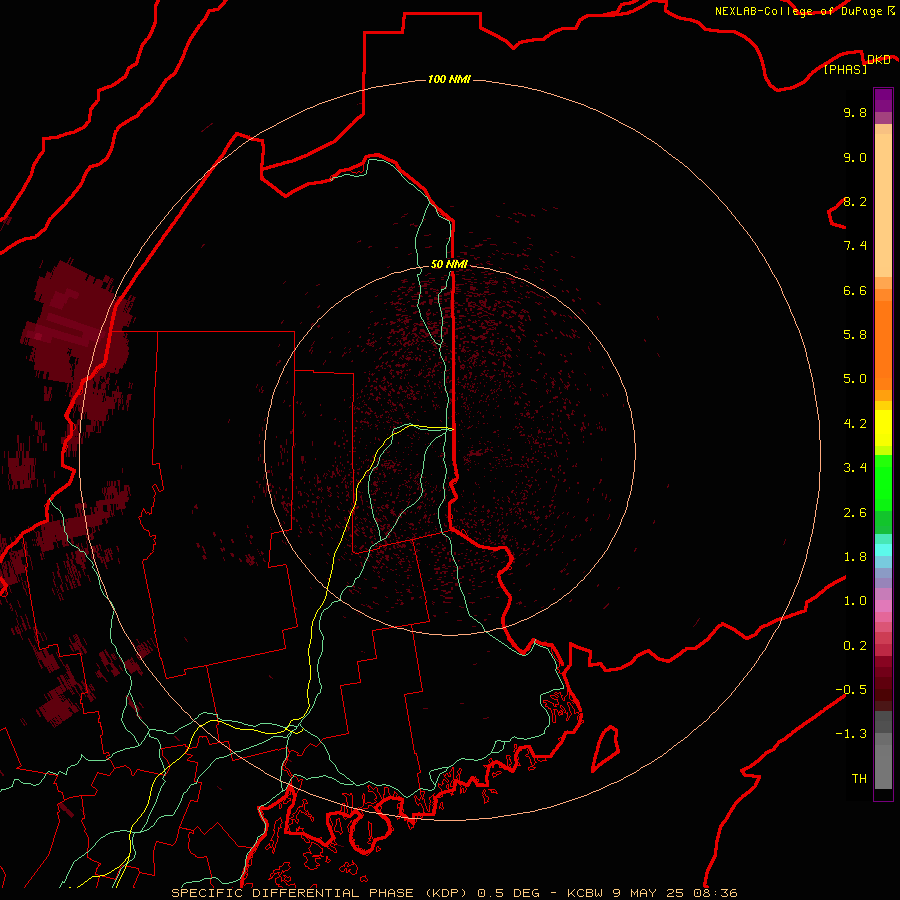Pick the cyan color bar segment
Viewport: 900px width, 900px height.
click(x=883, y=550)
